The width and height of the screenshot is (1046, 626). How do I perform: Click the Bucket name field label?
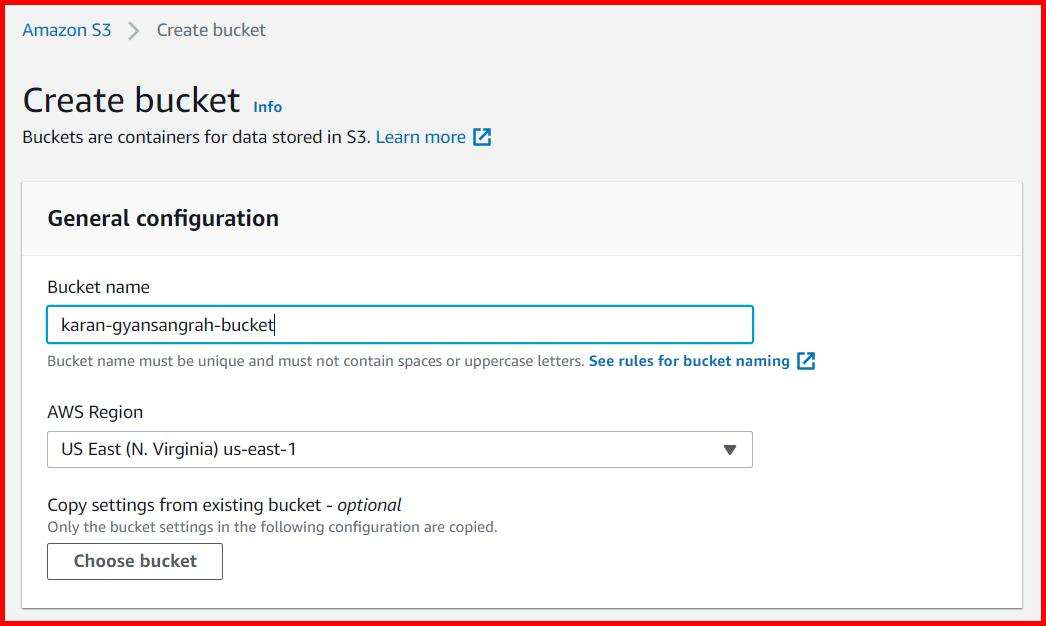point(98,287)
